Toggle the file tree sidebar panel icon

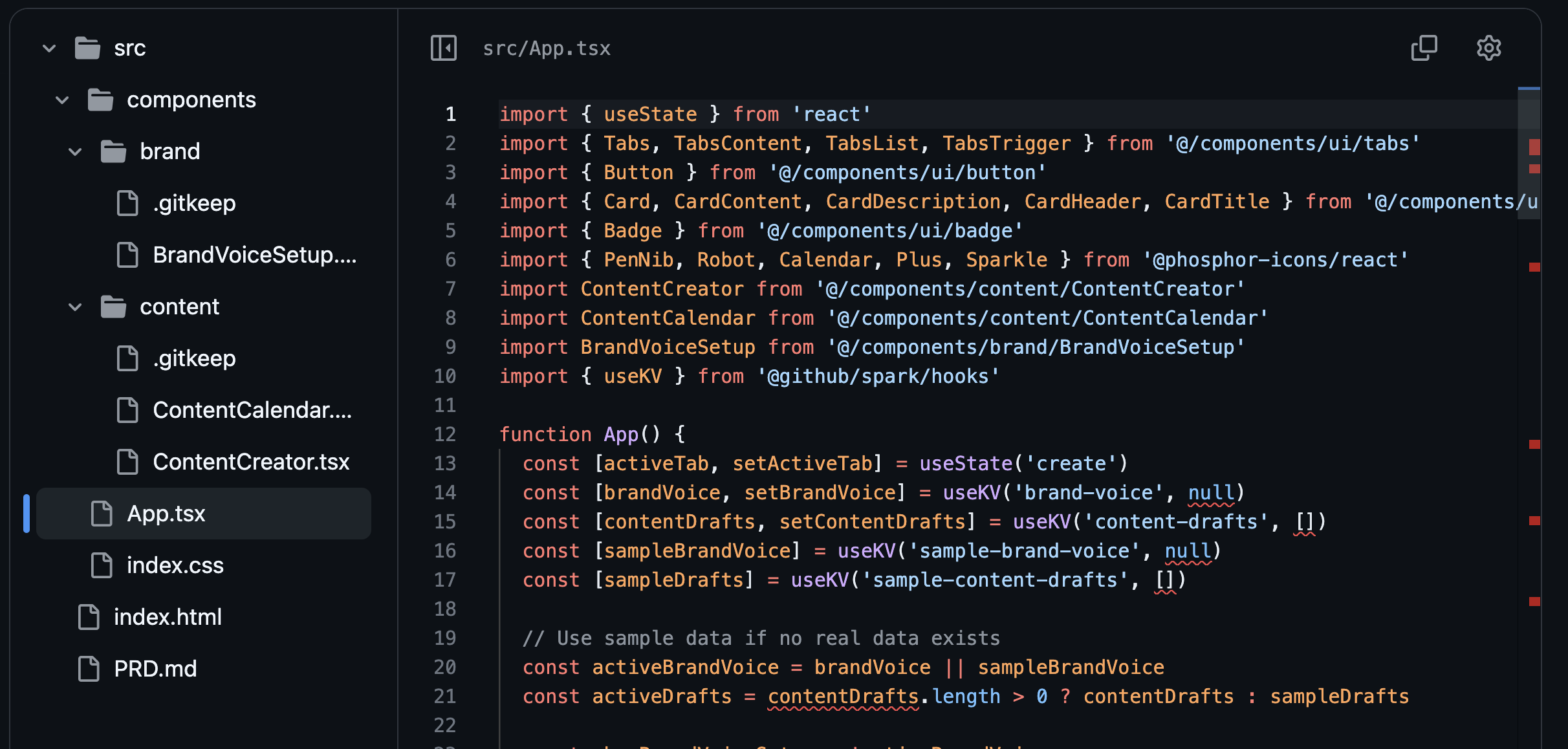444,48
